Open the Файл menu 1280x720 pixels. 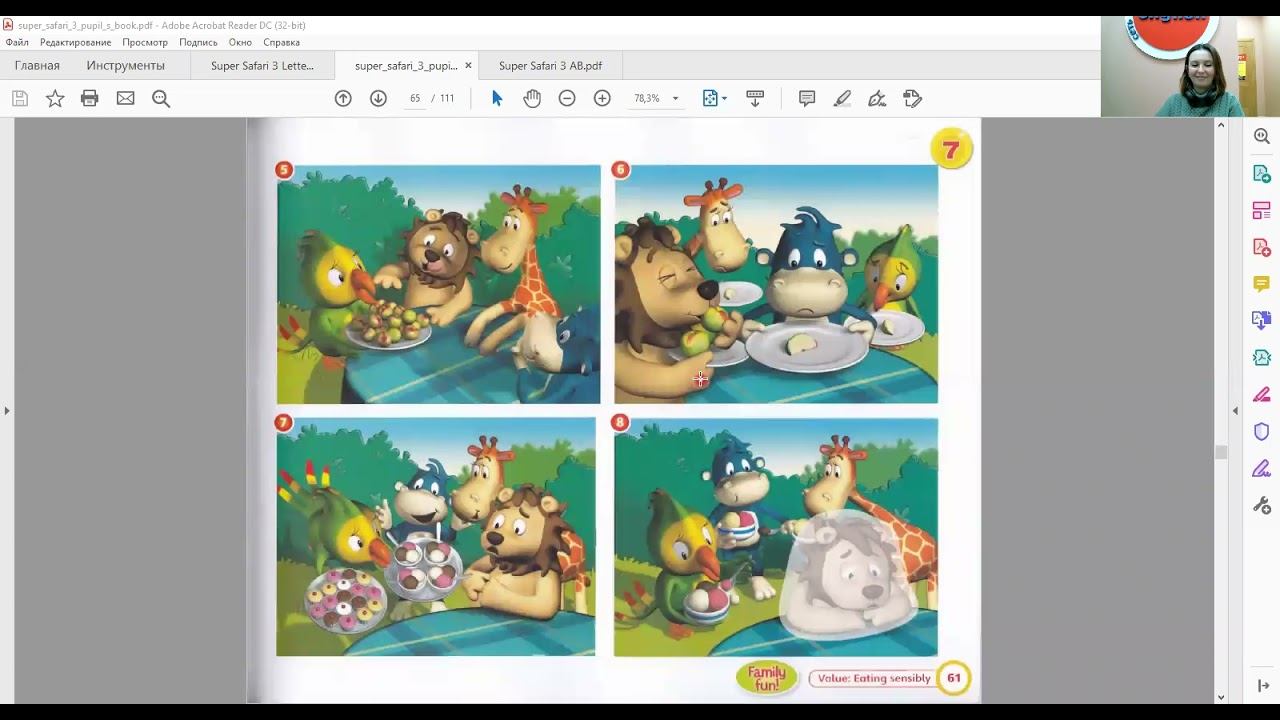click(17, 42)
